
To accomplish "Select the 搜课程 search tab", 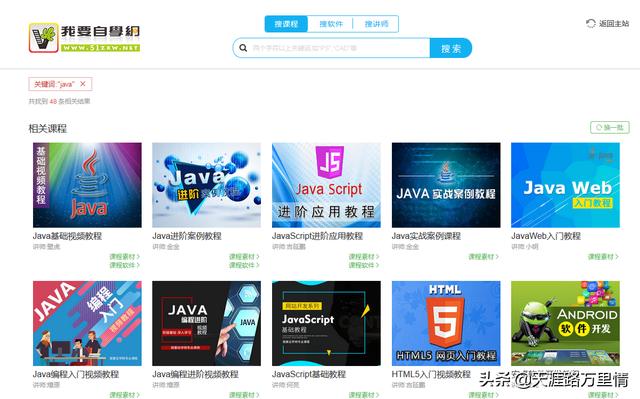I will coord(286,24).
